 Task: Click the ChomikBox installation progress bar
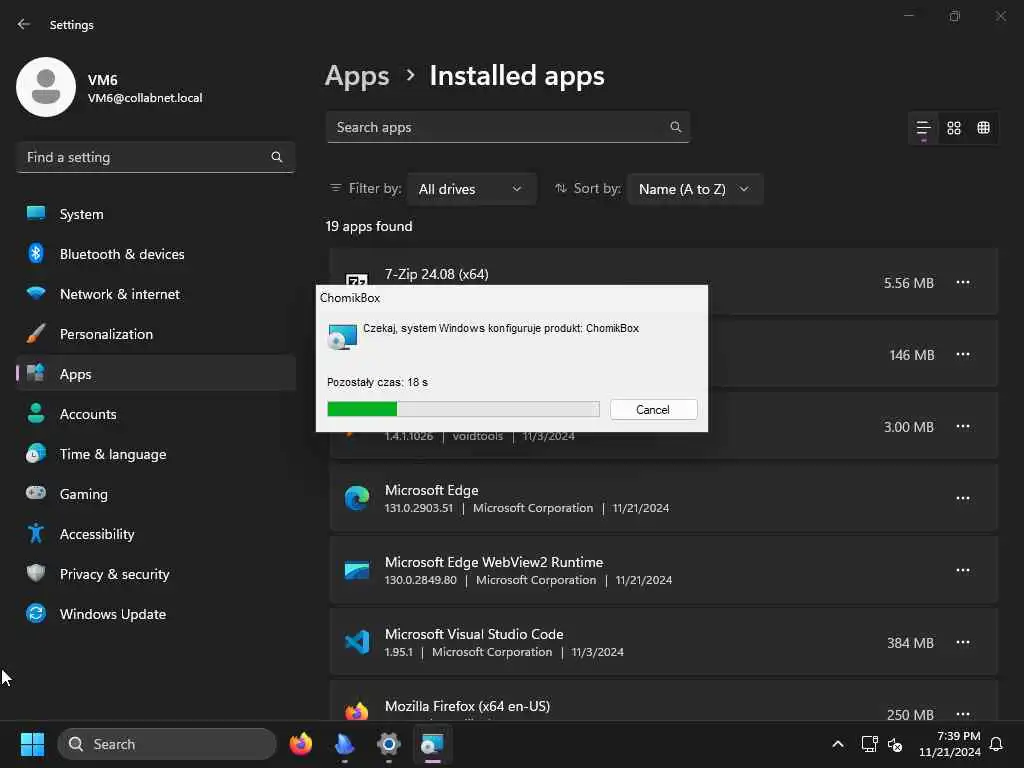click(x=463, y=409)
